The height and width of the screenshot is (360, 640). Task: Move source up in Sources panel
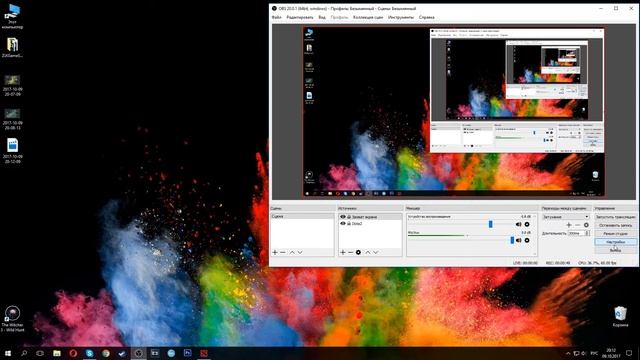pyautogui.click(x=368, y=253)
